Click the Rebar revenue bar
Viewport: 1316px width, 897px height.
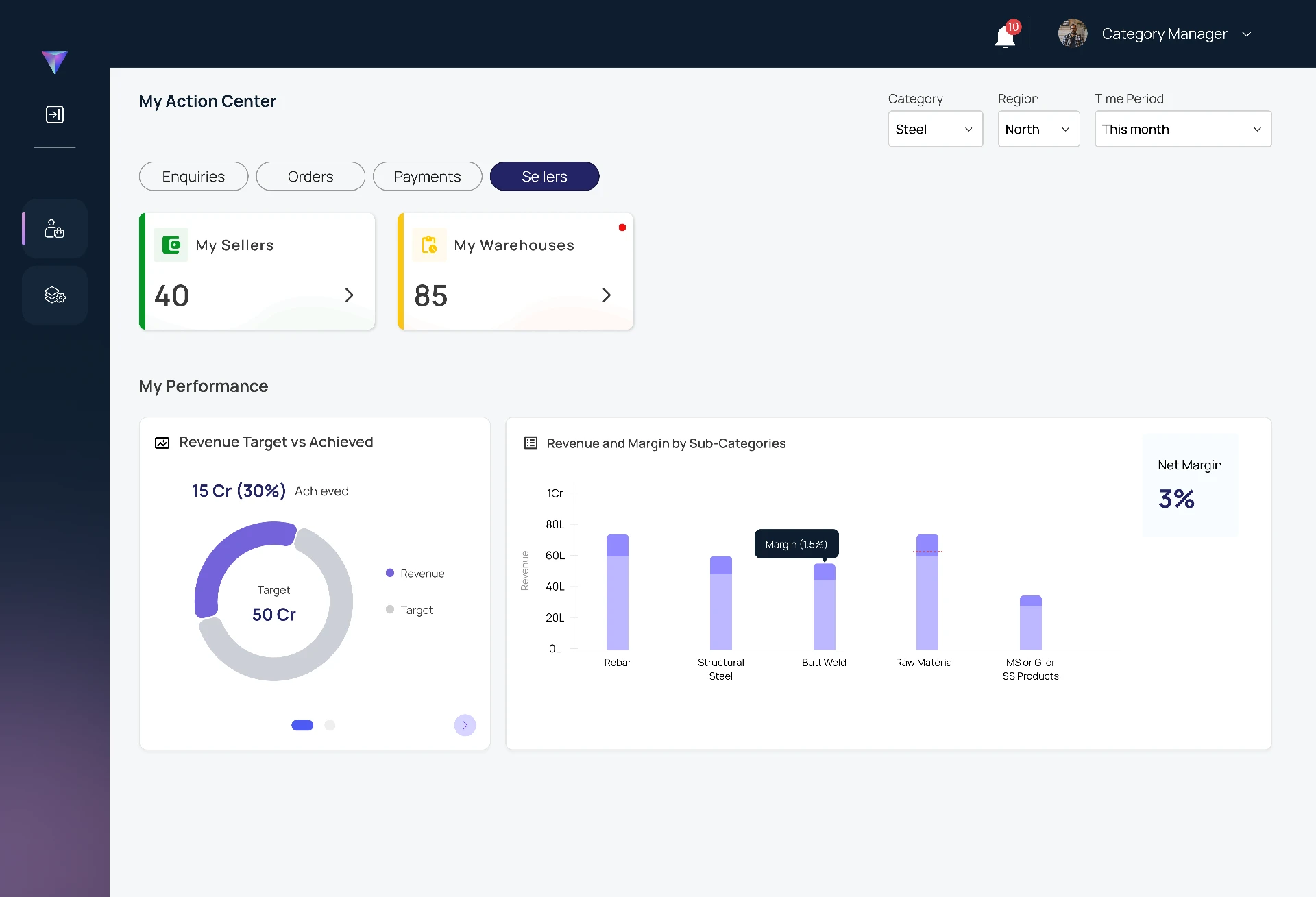coord(618,592)
